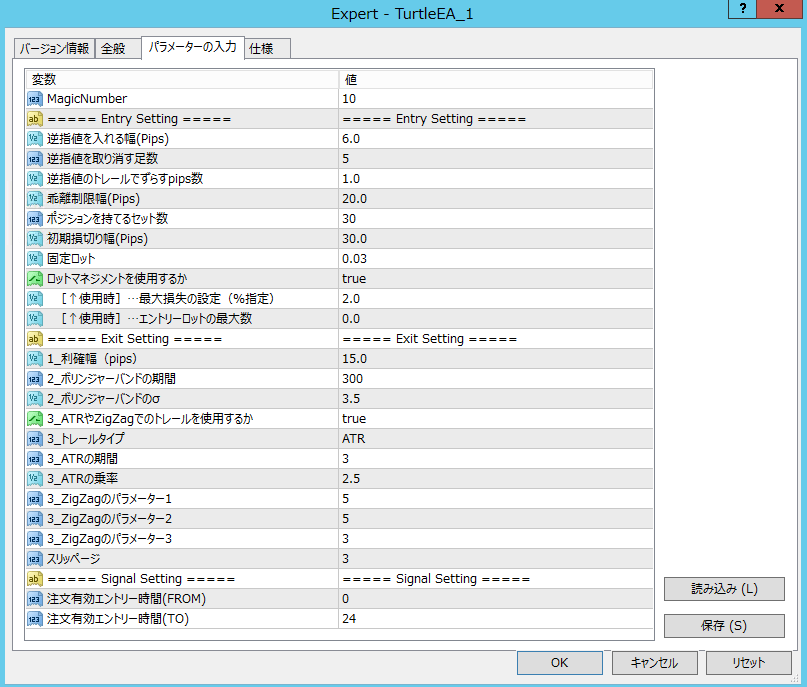Viewport: 807px width, 687px height.
Task: Click the double icon beside 乖離制限幅(Pips)
Action: [34, 199]
